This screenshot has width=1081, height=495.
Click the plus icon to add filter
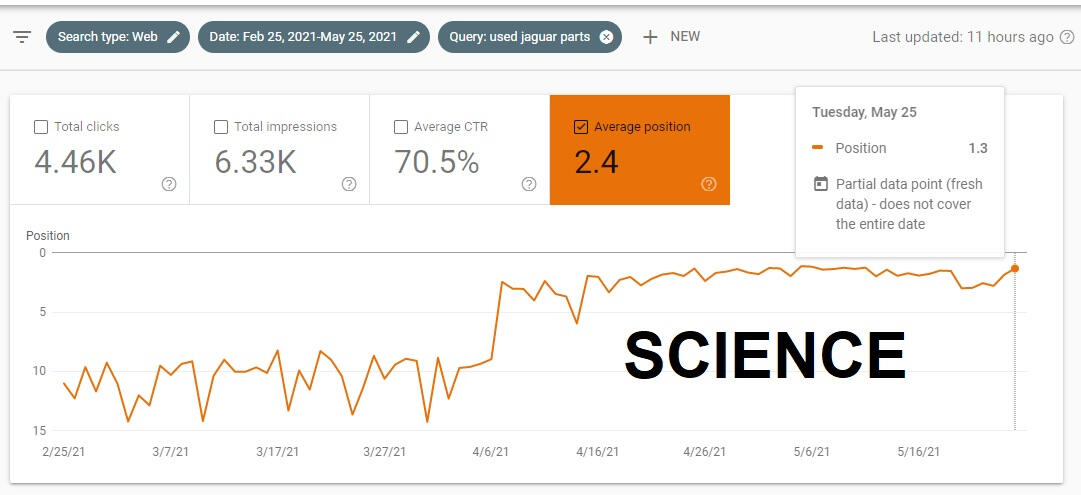650,37
